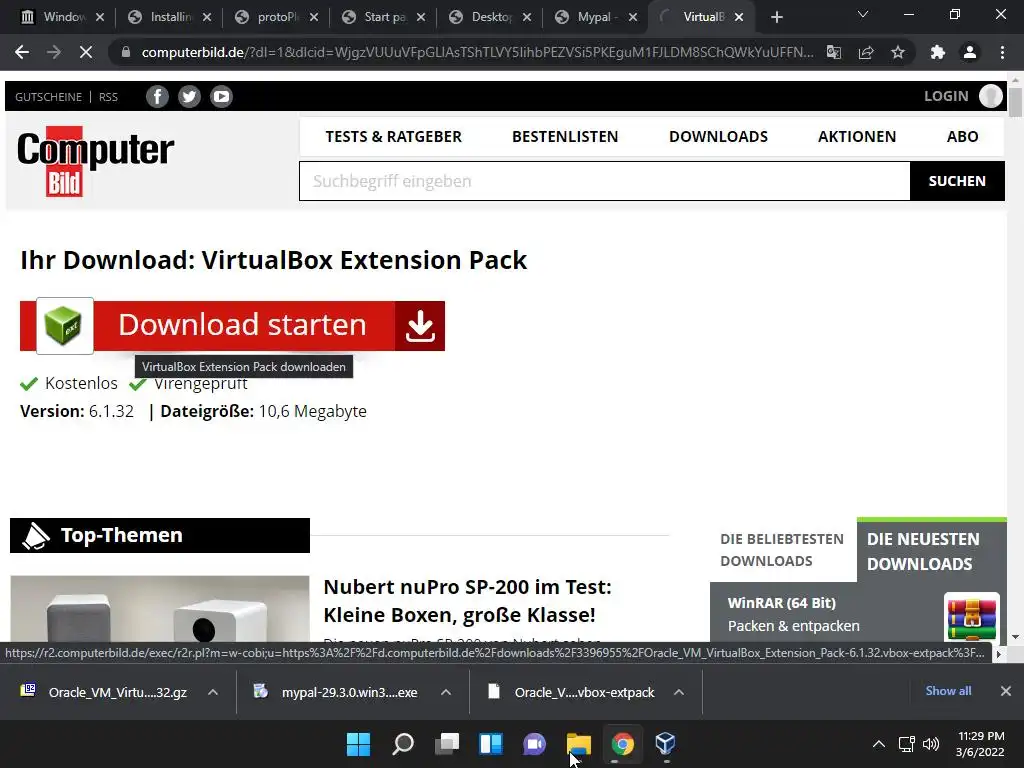The image size is (1024, 768).
Task: Open BESTENLISTEN menu
Action: pyautogui.click(x=565, y=136)
